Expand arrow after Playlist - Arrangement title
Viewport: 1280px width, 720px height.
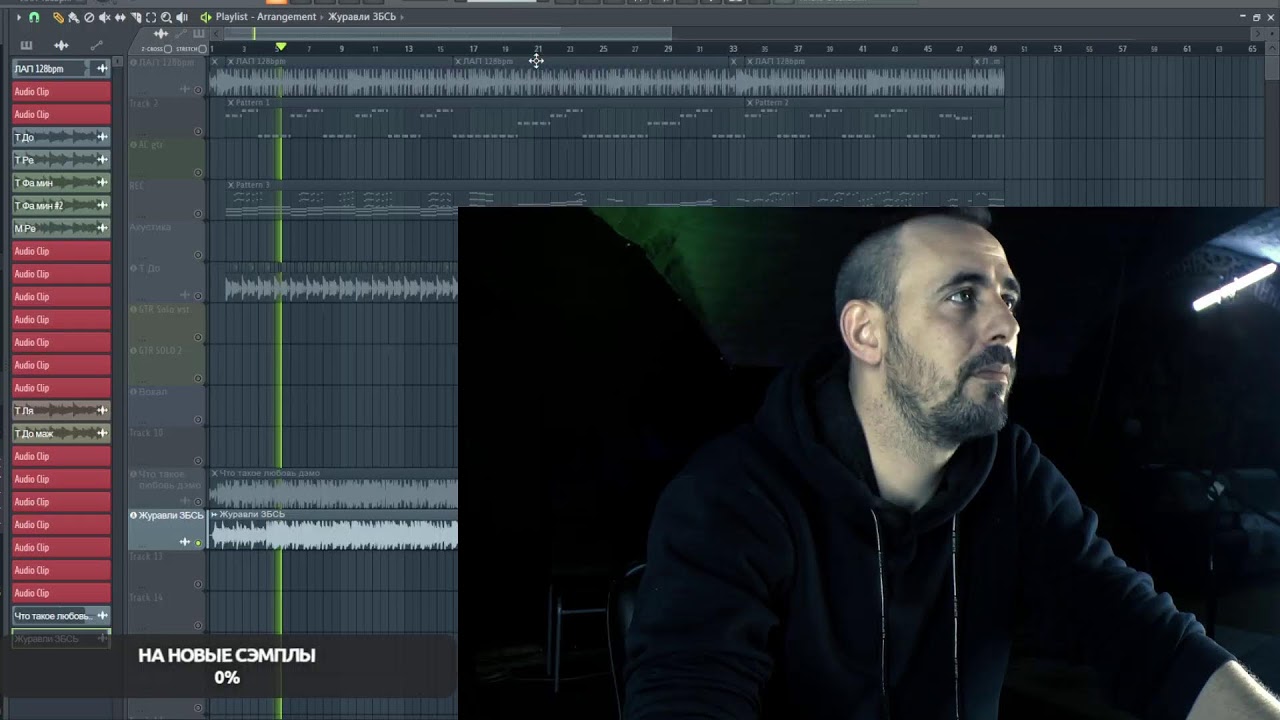pyautogui.click(x=322, y=17)
